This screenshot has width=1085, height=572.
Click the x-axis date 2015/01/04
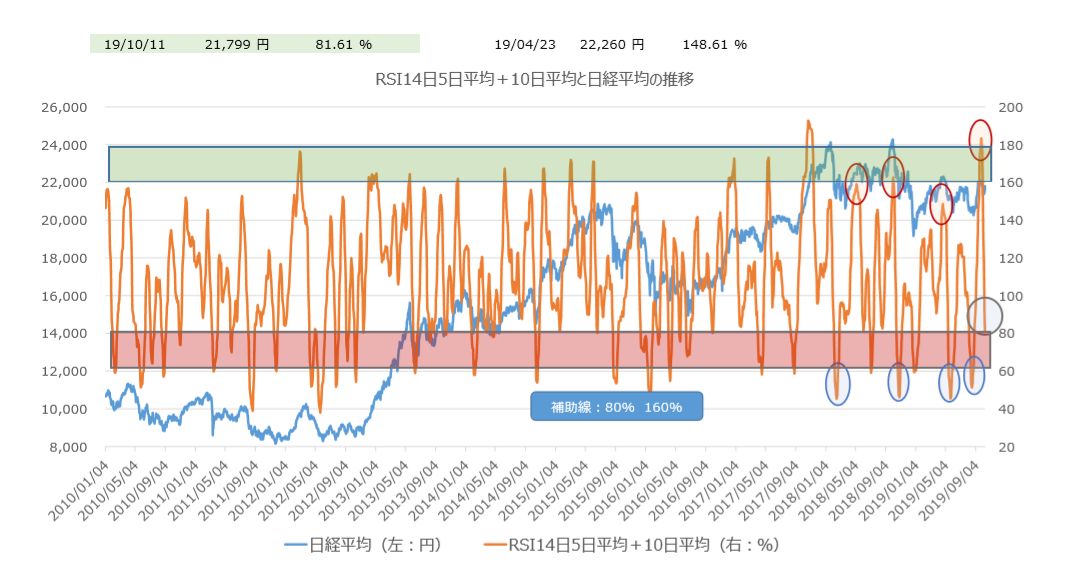[528, 490]
